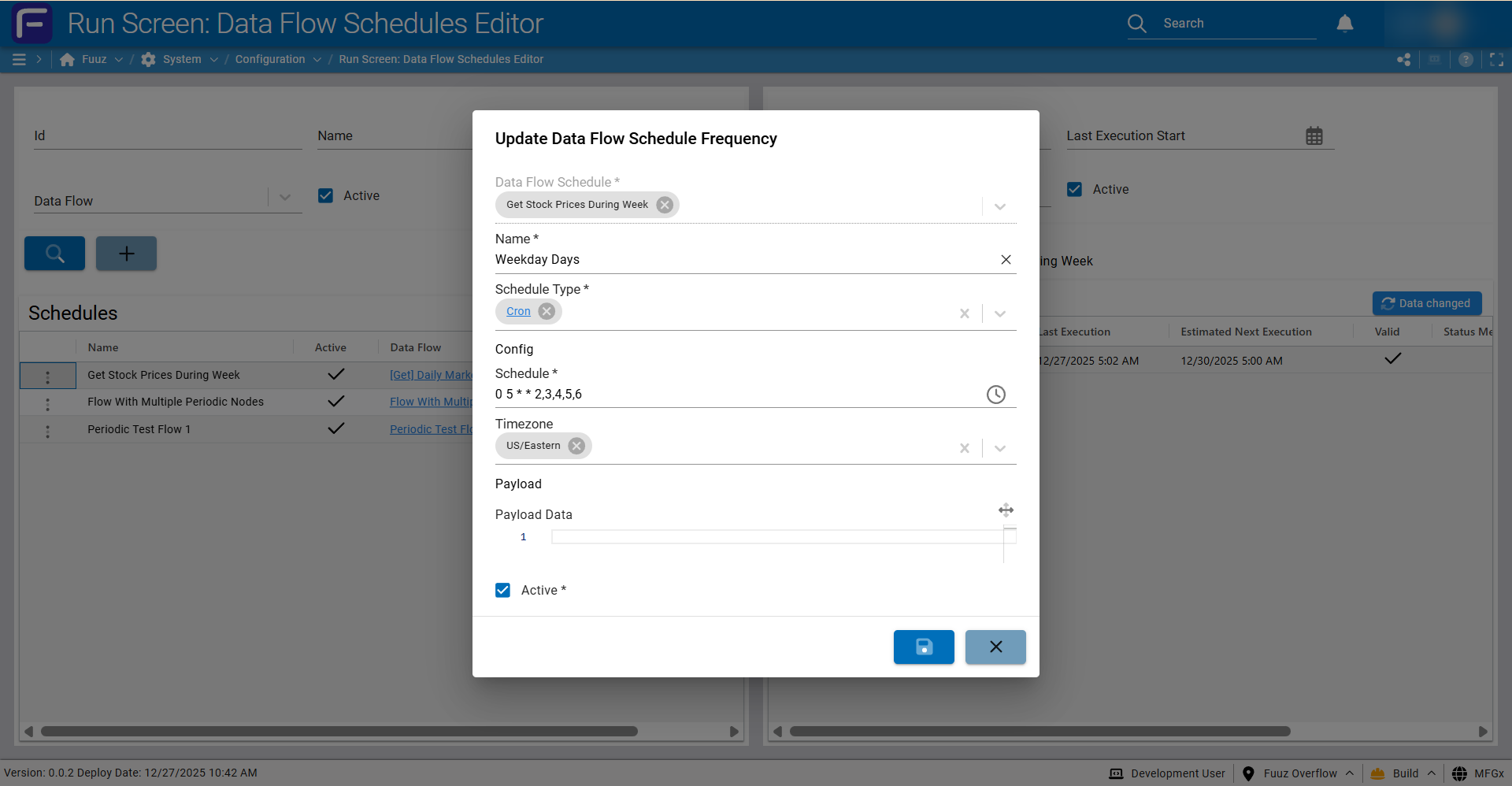
Task: Click the home icon in breadcrumb
Action: click(68, 59)
